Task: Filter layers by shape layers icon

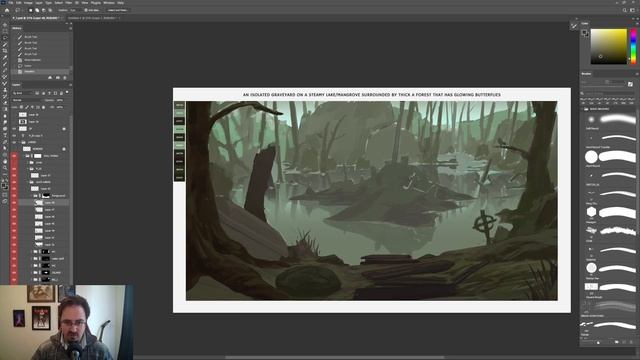Action: [56, 93]
